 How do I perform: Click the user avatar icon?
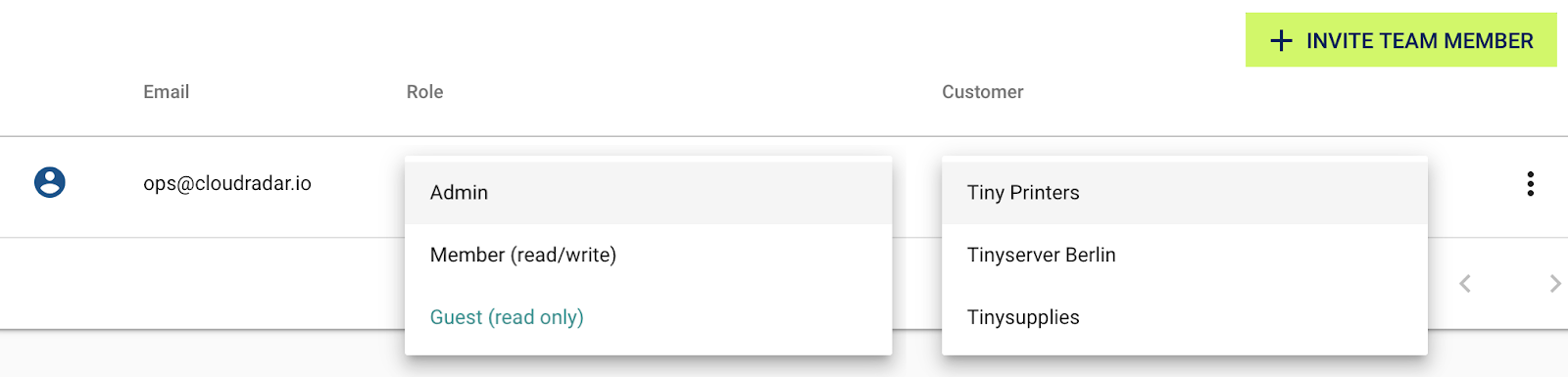pos(50,182)
